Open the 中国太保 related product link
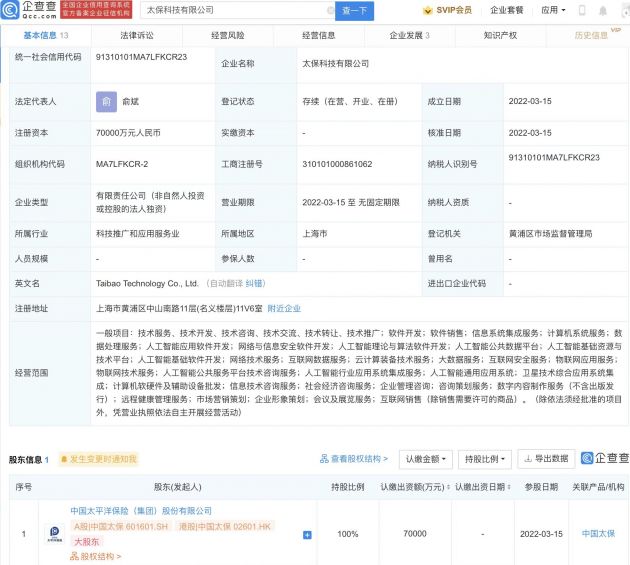Viewport: 630px width, 565px height. click(x=598, y=534)
